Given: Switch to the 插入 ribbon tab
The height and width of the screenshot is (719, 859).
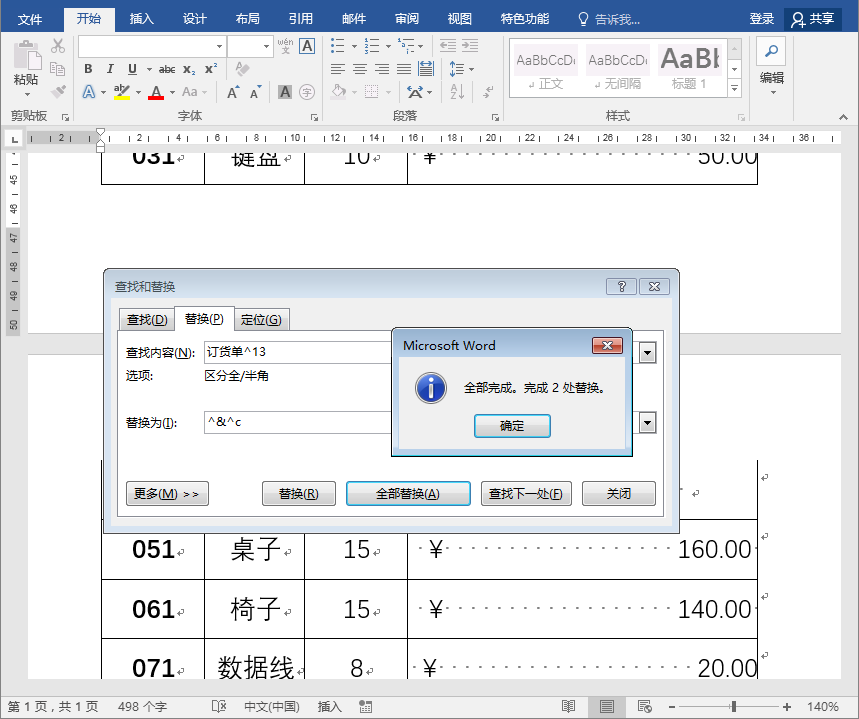Looking at the screenshot, I should [x=140, y=18].
